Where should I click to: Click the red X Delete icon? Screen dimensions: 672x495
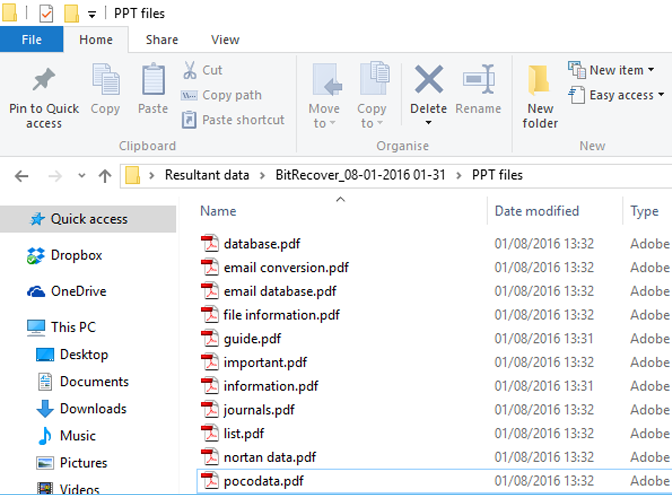pyautogui.click(x=429, y=79)
